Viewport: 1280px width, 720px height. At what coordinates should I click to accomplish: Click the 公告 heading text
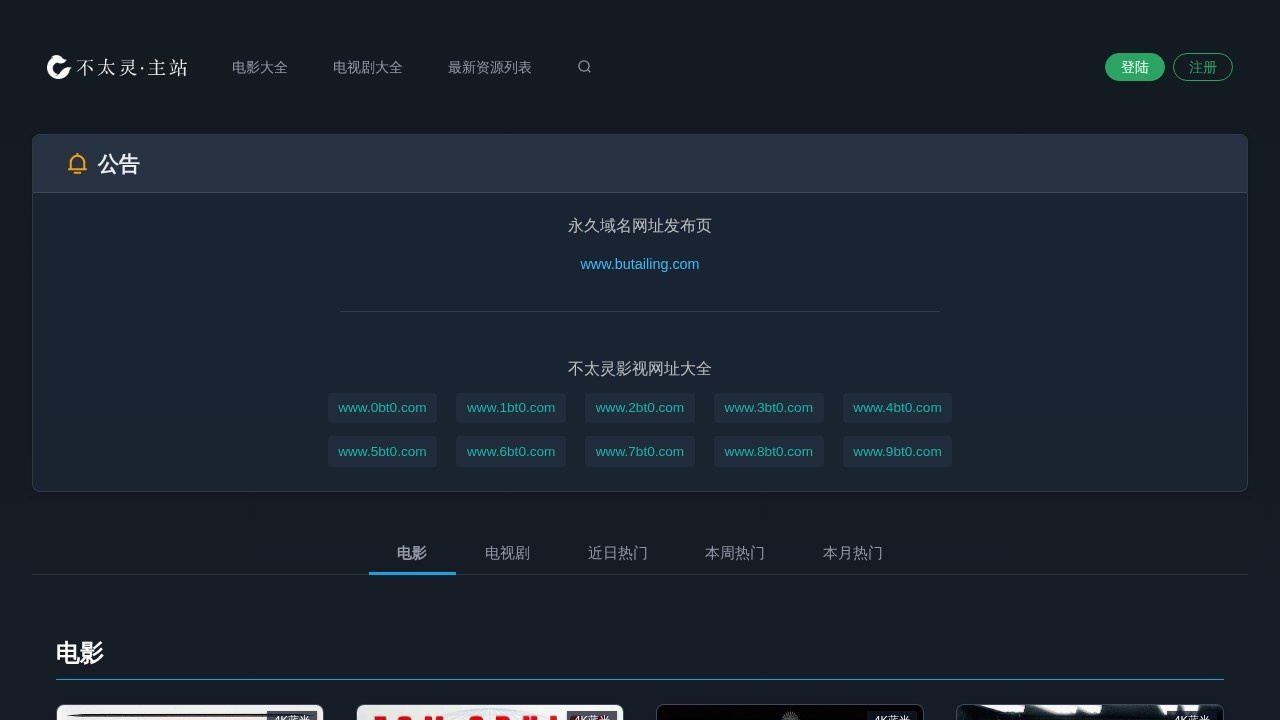(x=119, y=164)
